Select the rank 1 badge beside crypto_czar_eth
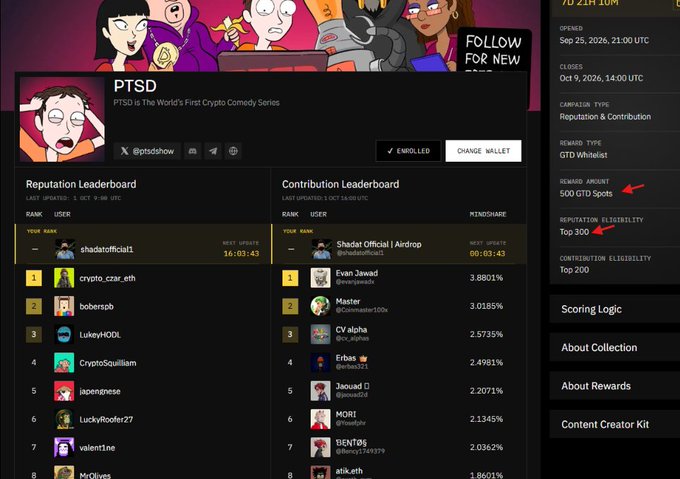 pyautogui.click(x=34, y=278)
